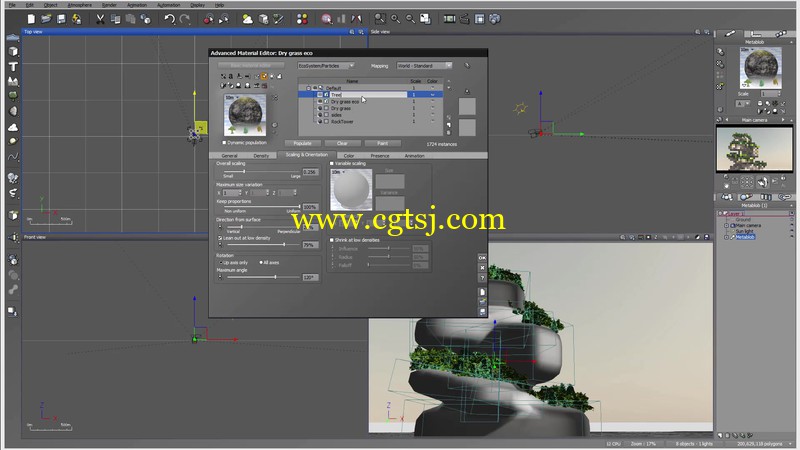Adjust the Overall scaling slider

point(261,171)
